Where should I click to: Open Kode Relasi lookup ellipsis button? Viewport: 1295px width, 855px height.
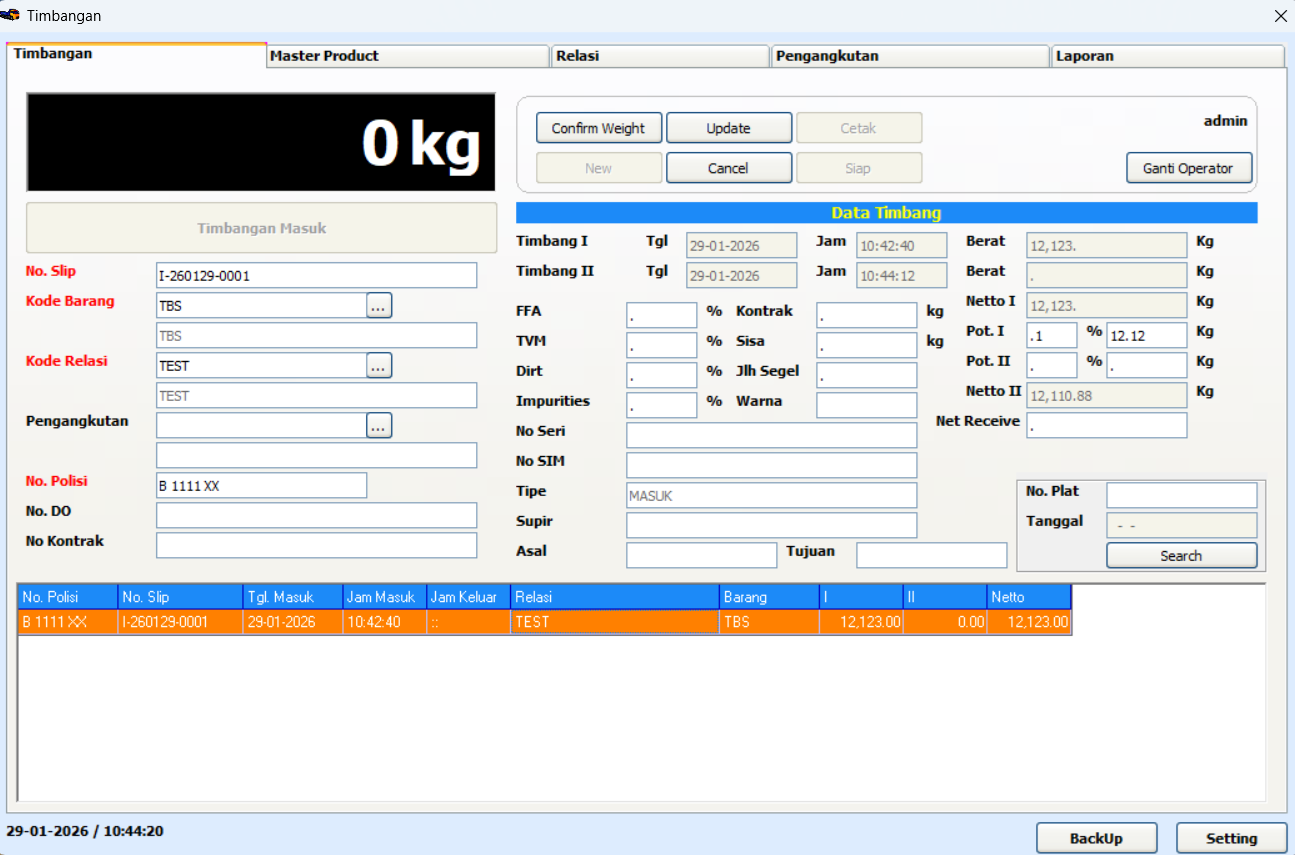point(379,366)
